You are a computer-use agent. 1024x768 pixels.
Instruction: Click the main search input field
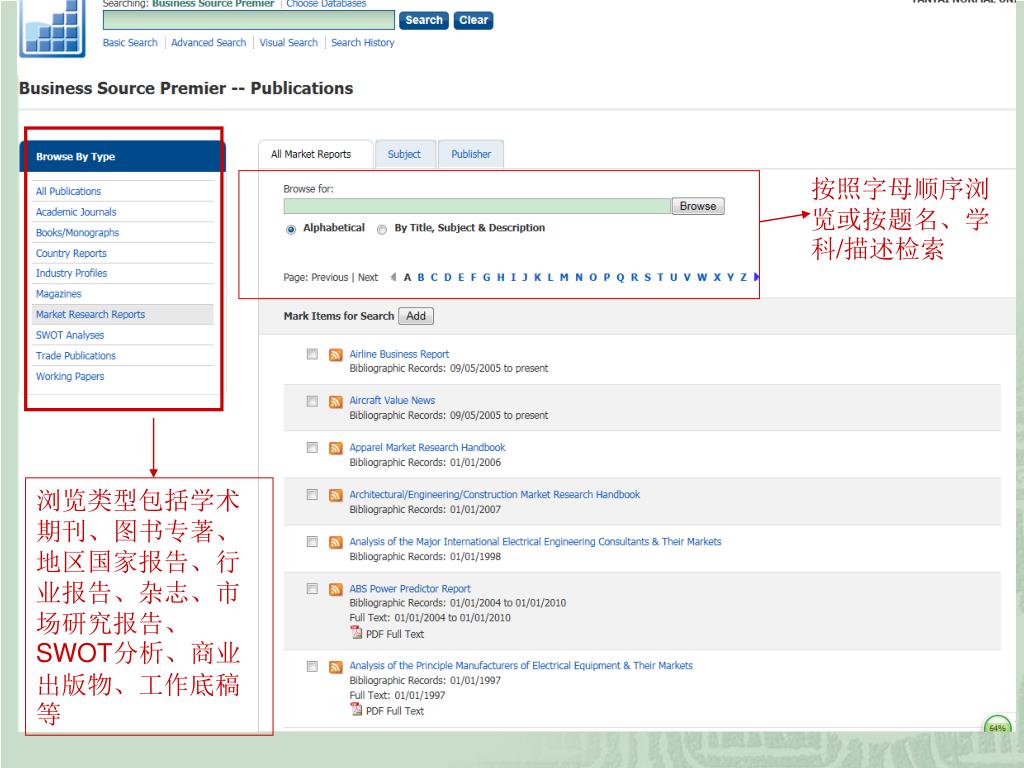249,20
